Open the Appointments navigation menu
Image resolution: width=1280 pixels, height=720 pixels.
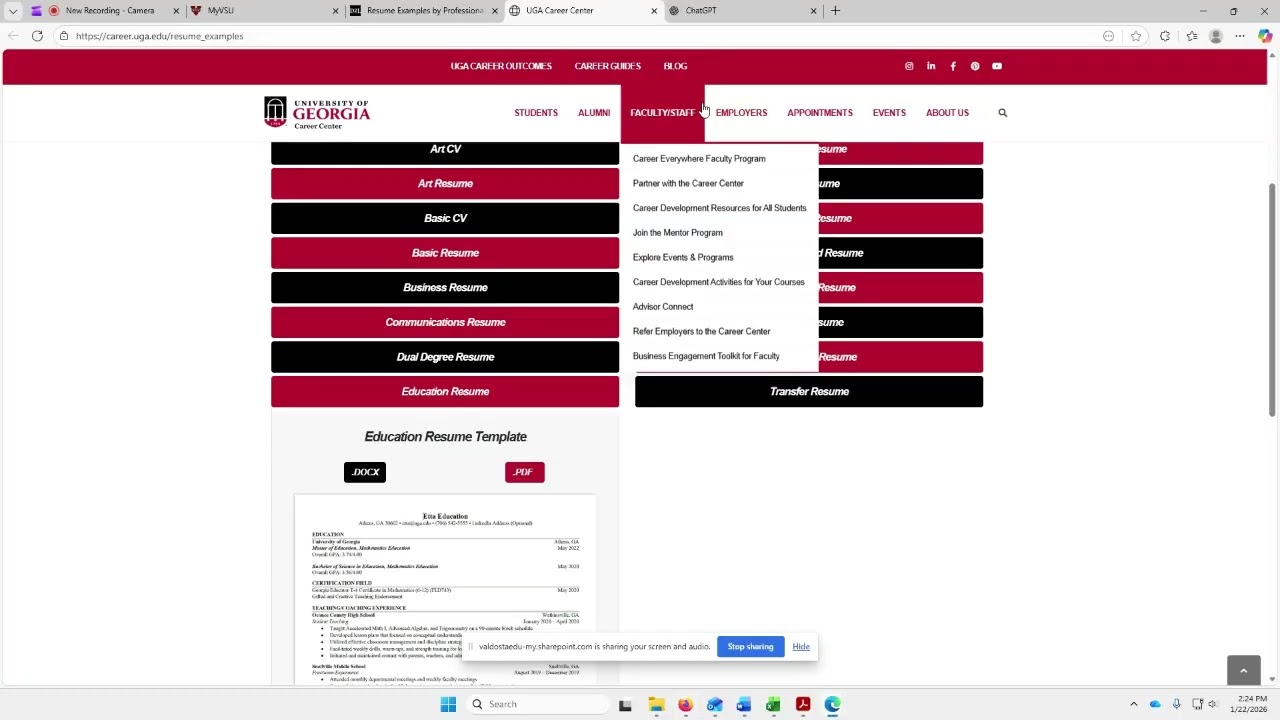pos(820,113)
